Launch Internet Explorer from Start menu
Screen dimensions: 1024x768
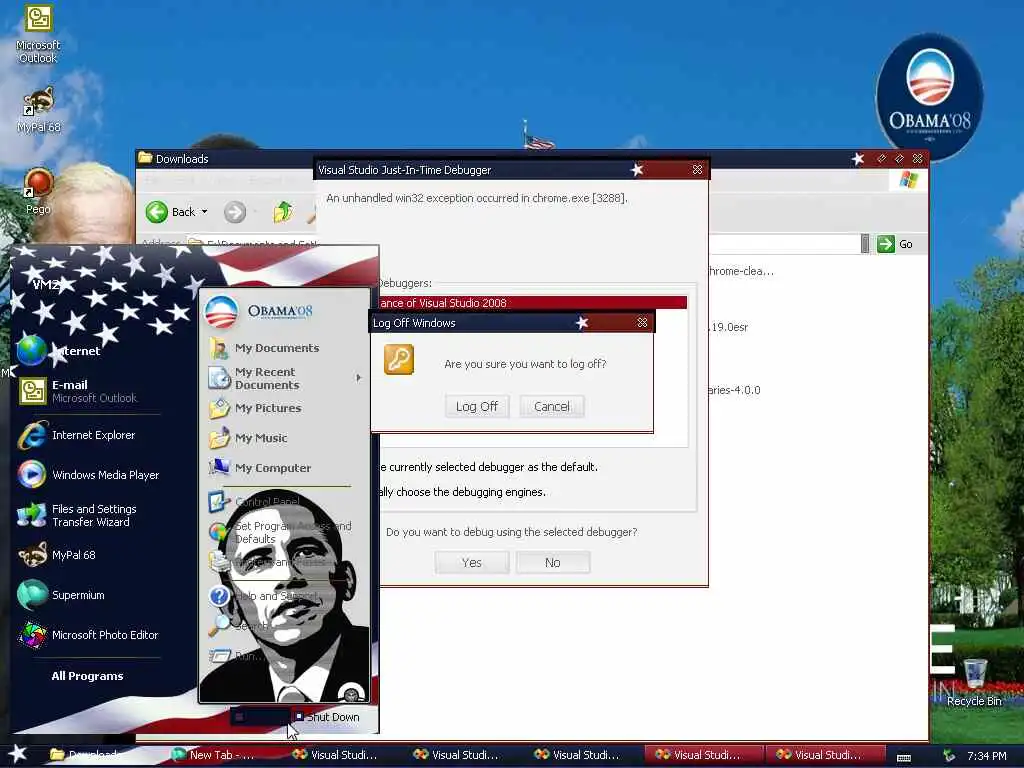point(77,435)
